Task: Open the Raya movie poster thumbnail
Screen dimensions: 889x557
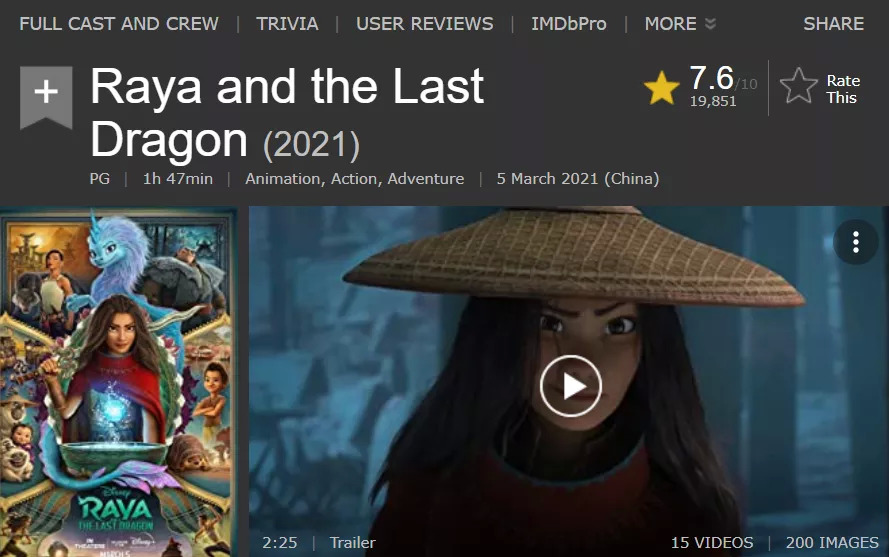Action: 118,382
